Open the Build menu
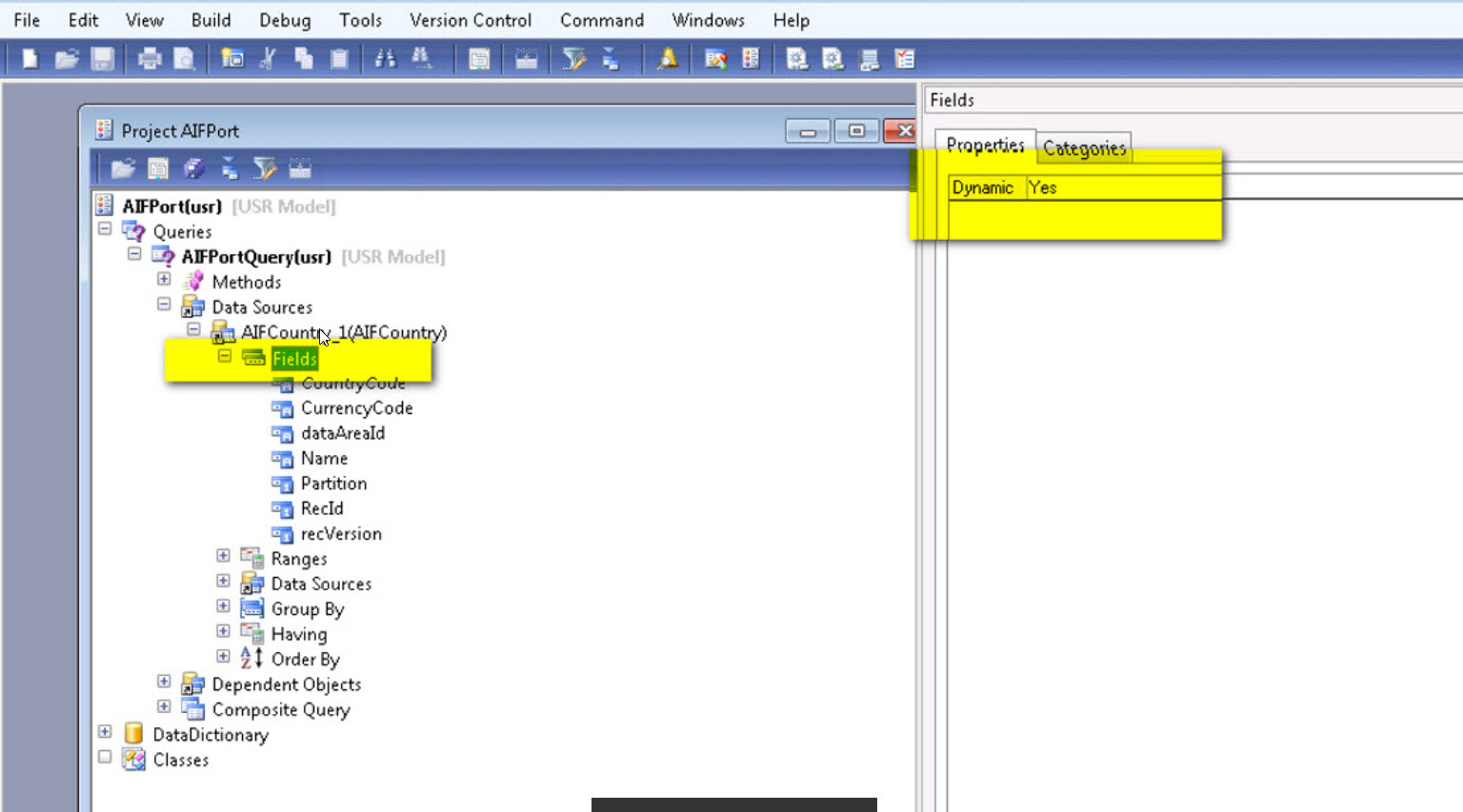This screenshot has height=812, width=1463. click(x=210, y=20)
